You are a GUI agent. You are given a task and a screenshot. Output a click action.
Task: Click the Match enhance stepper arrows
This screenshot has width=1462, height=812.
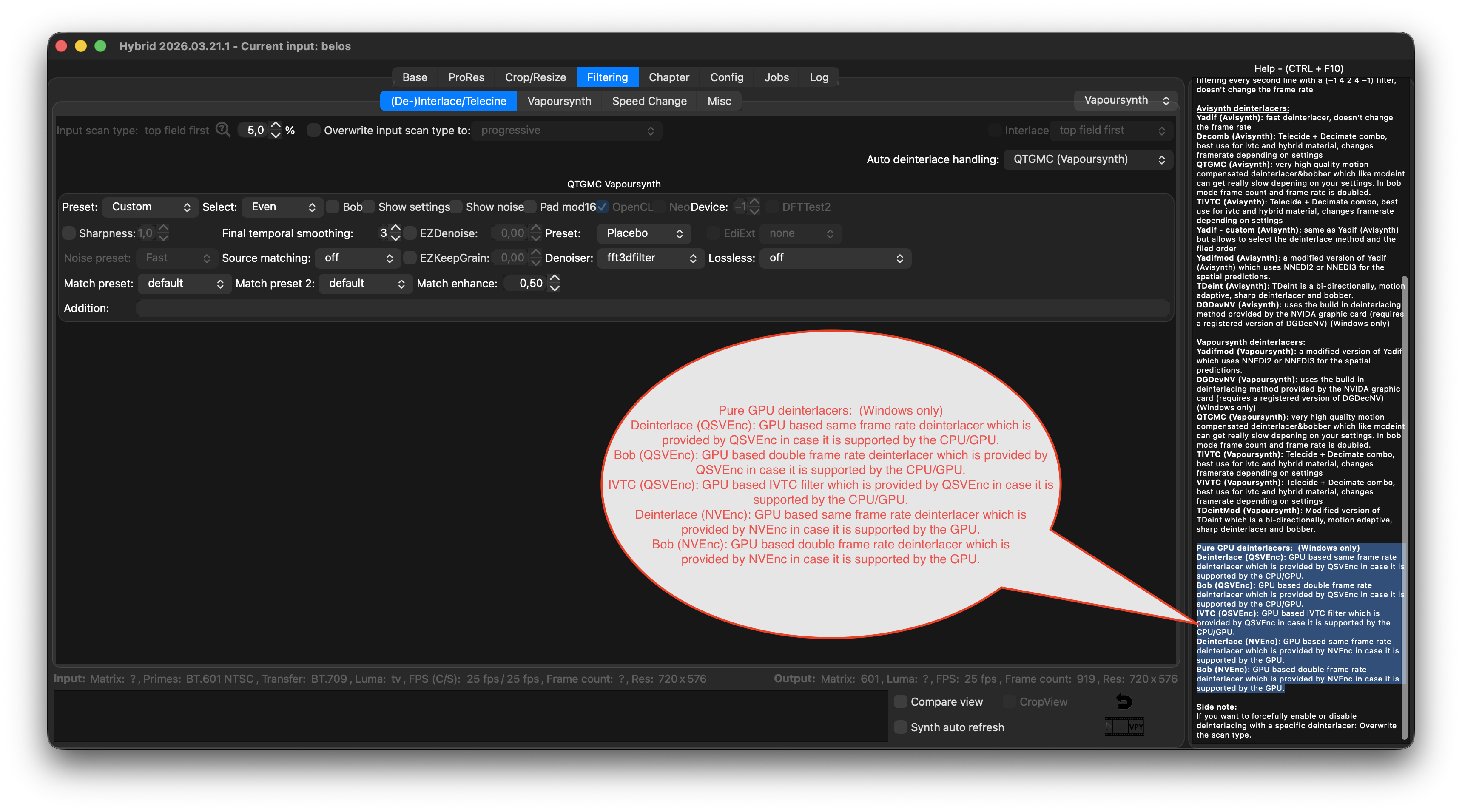[x=555, y=283]
